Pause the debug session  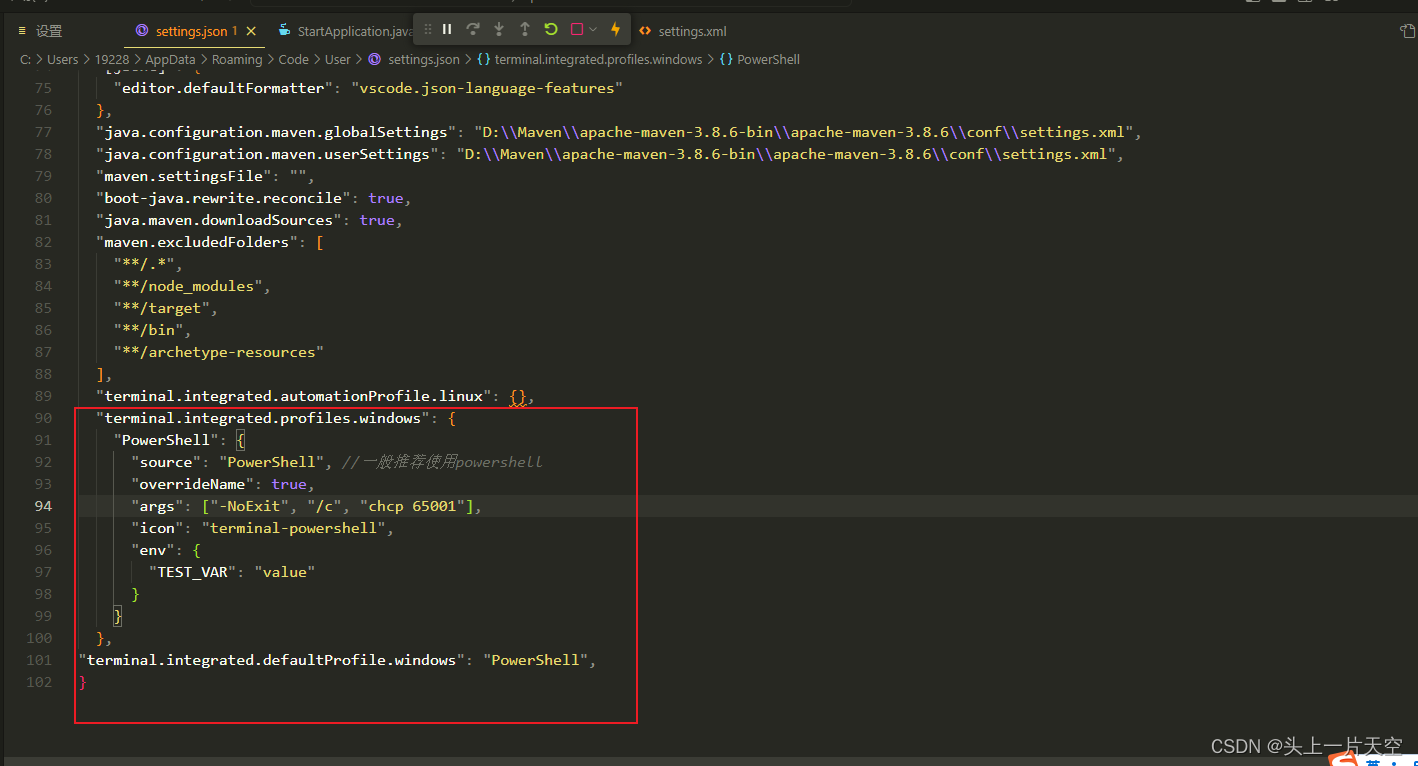(447, 30)
